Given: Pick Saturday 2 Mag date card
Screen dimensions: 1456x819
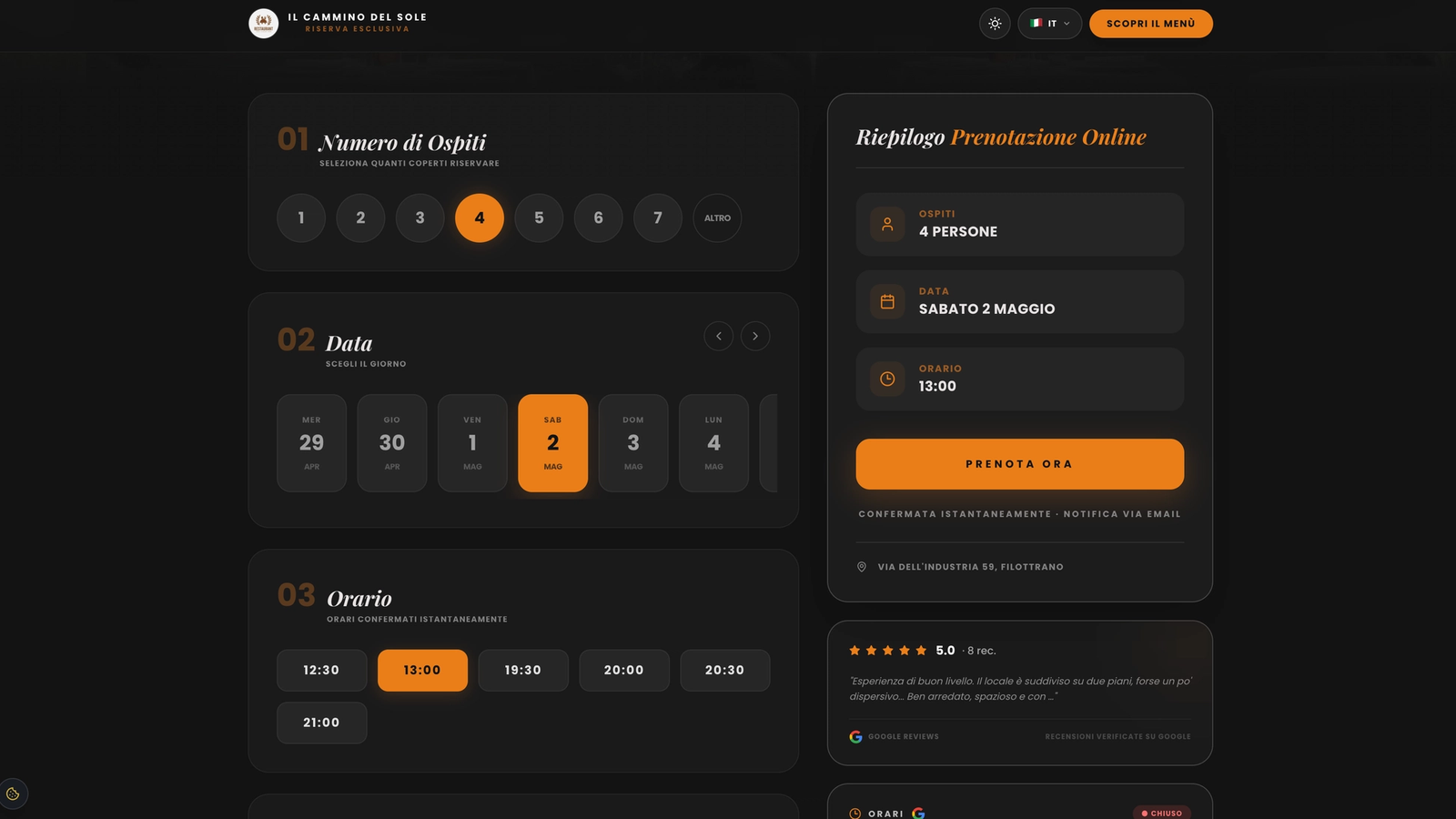Looking at the screenshot, I should (553, 443).
